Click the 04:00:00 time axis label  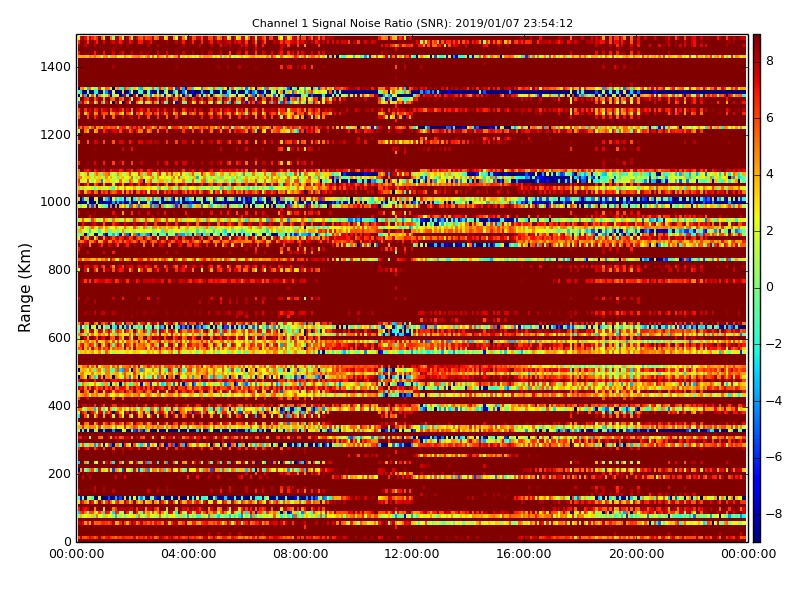pyautogui.click(x=189, y=554)
